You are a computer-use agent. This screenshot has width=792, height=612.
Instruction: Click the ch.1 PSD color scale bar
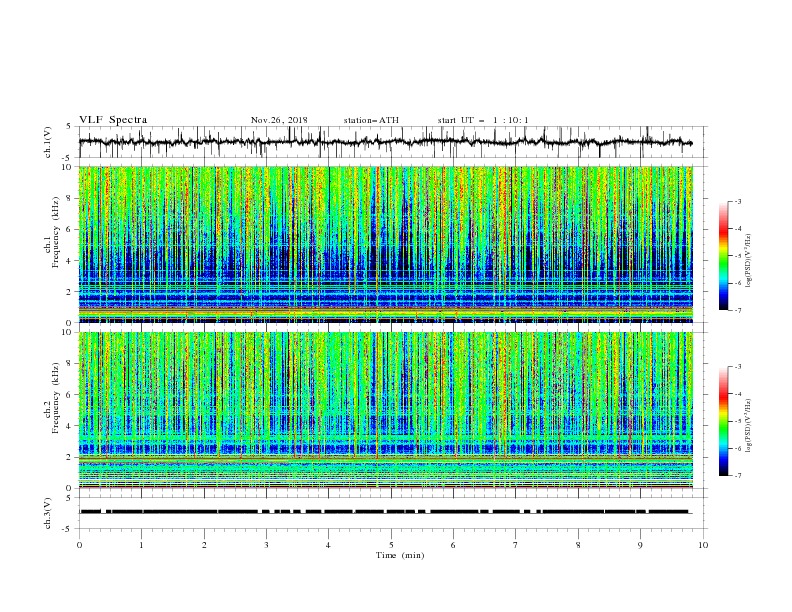coord(723,255)
